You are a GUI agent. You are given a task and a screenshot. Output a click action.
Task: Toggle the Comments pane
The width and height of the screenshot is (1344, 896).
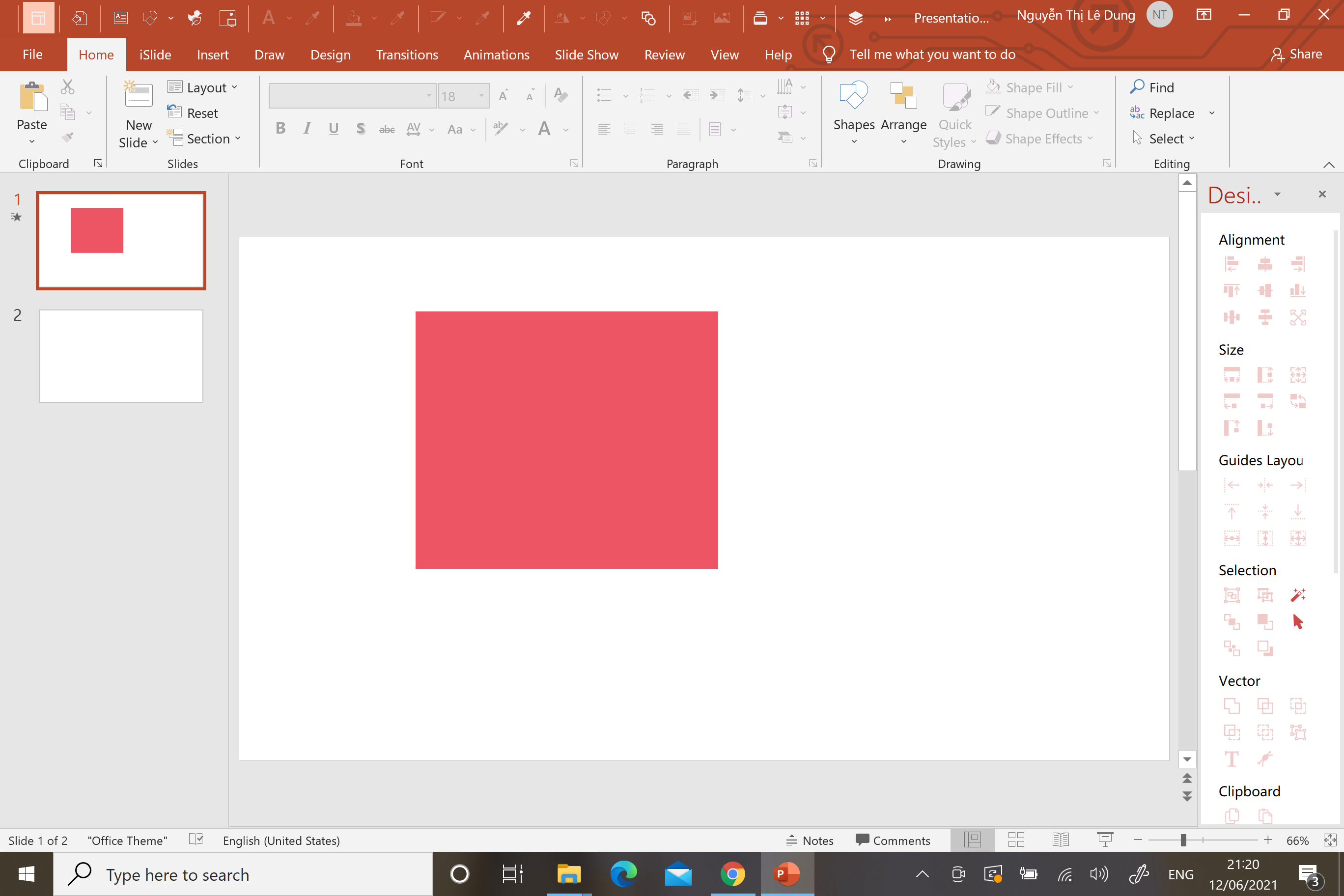coord(893,840)
